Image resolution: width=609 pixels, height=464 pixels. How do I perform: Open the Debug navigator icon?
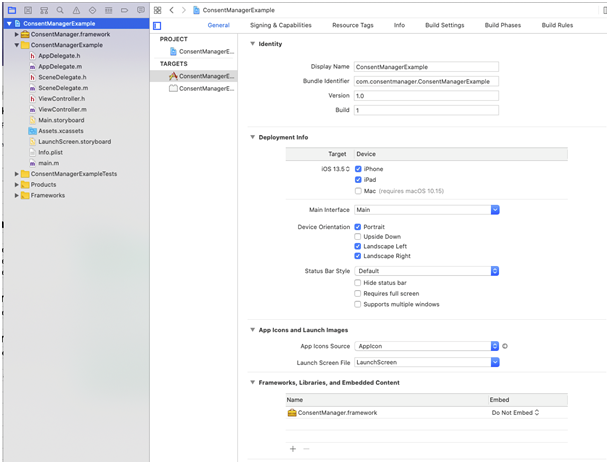[109, 10]
